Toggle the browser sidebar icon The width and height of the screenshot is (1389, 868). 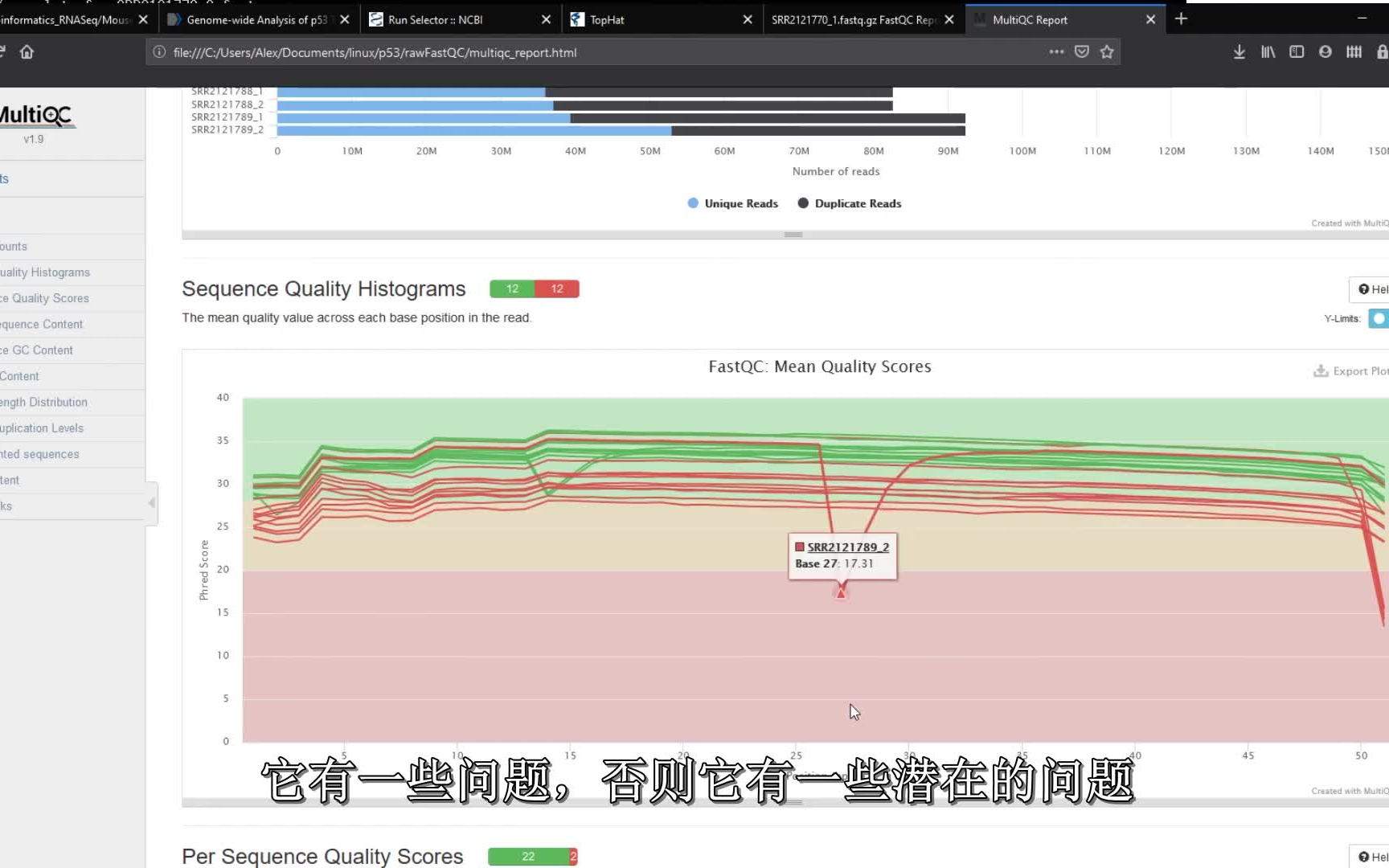pos(1297,51)
